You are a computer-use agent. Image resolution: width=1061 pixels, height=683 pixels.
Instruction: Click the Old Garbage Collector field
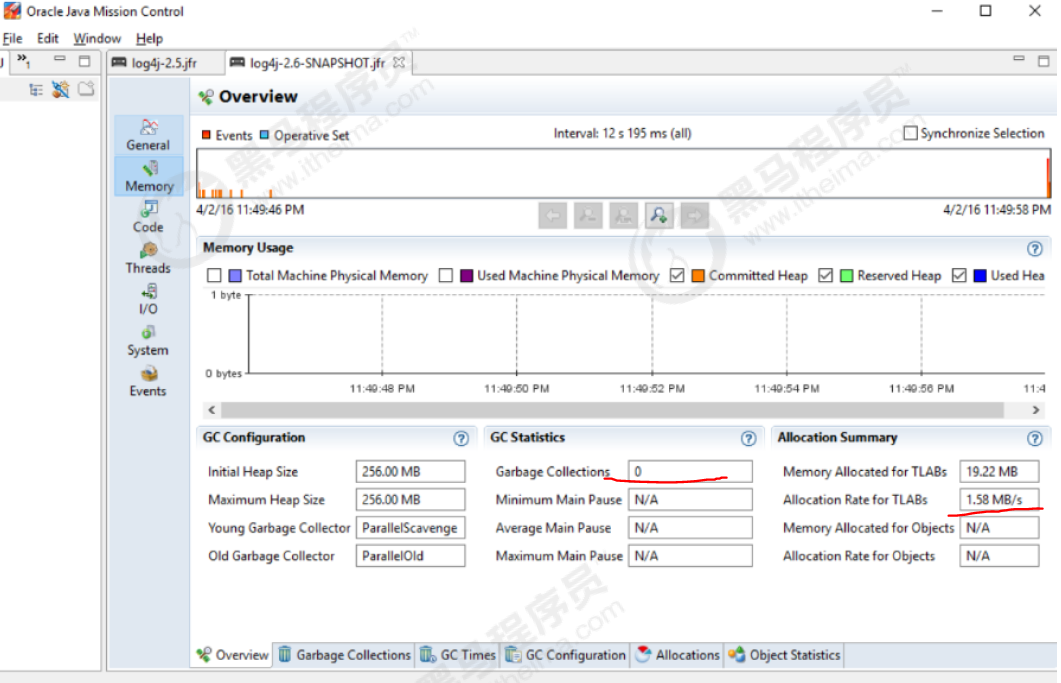tap(411, 556)
